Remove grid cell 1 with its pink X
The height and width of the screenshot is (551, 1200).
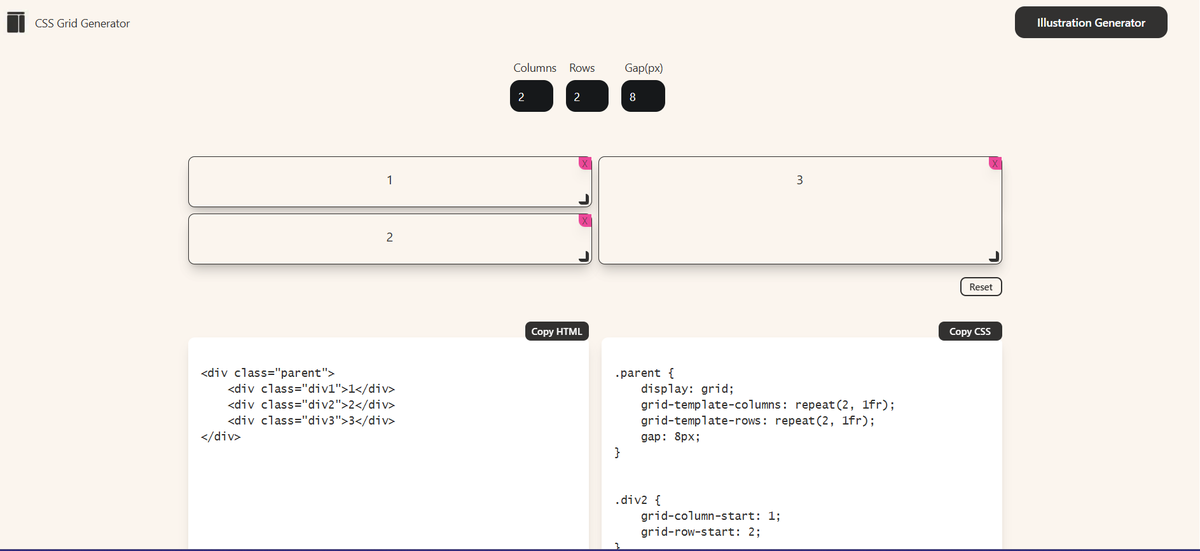[585, 163]
